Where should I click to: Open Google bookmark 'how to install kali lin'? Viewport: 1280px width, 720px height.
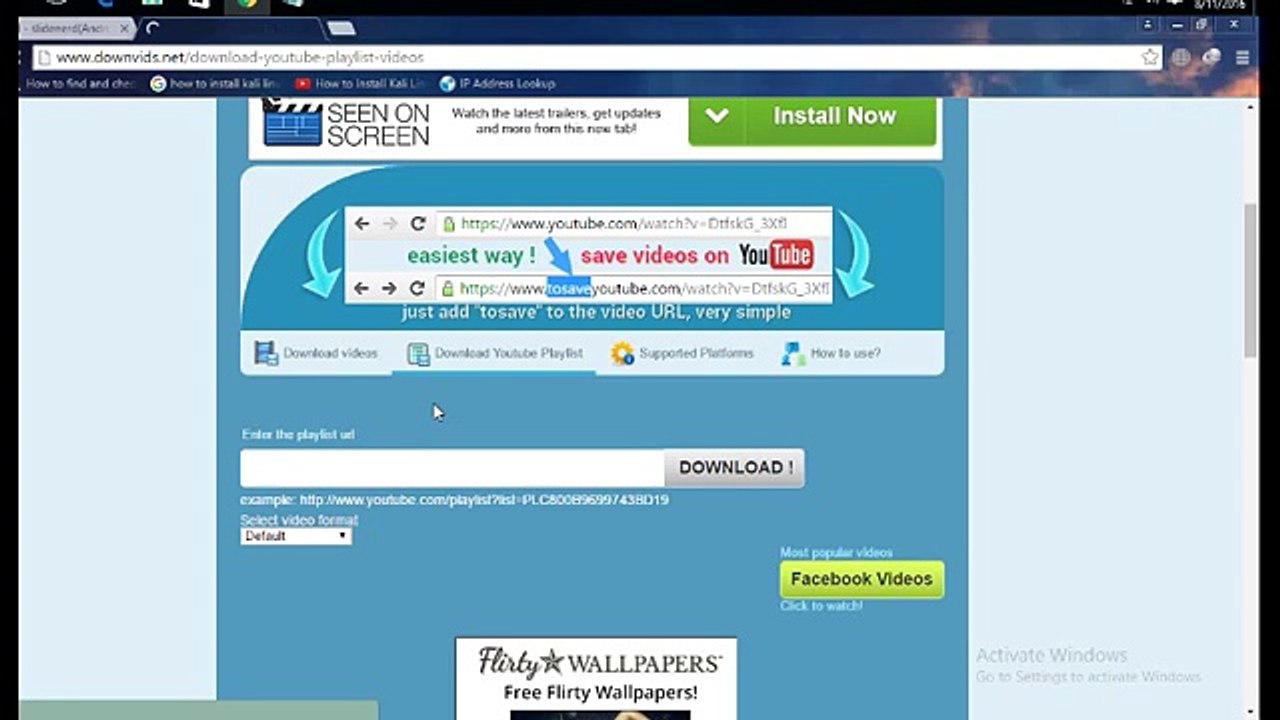coord(215,84)
